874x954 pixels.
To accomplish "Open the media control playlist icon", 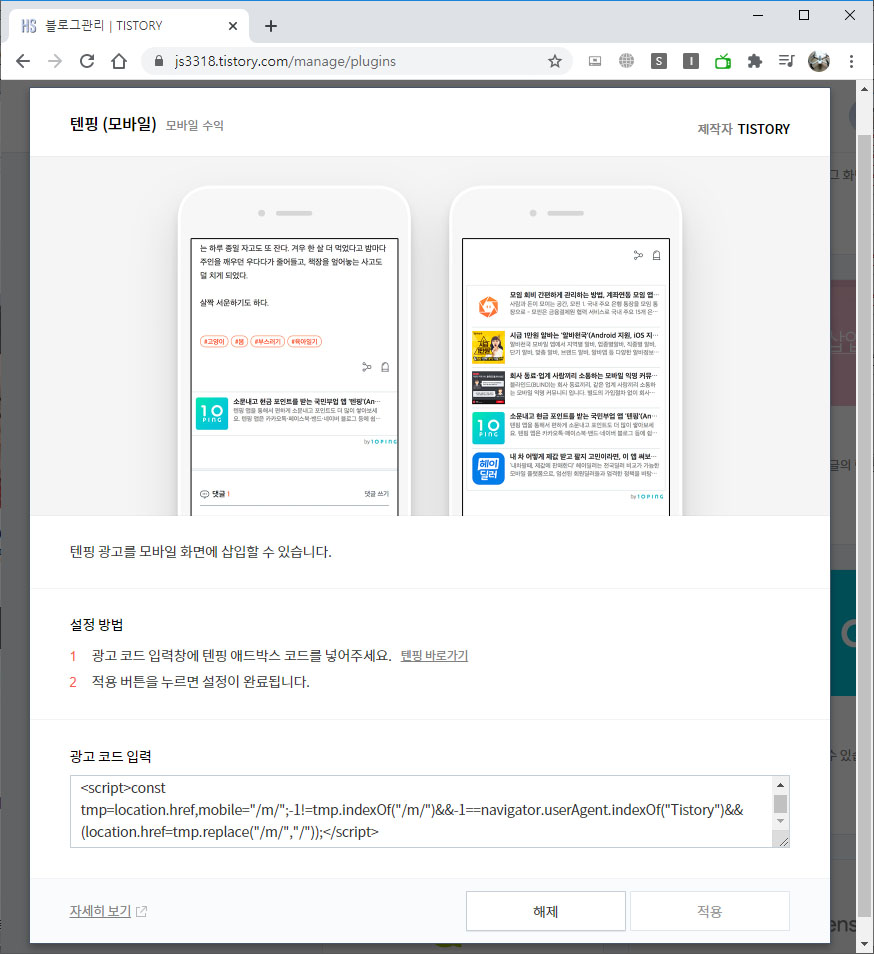I will [x=786, y=61].
